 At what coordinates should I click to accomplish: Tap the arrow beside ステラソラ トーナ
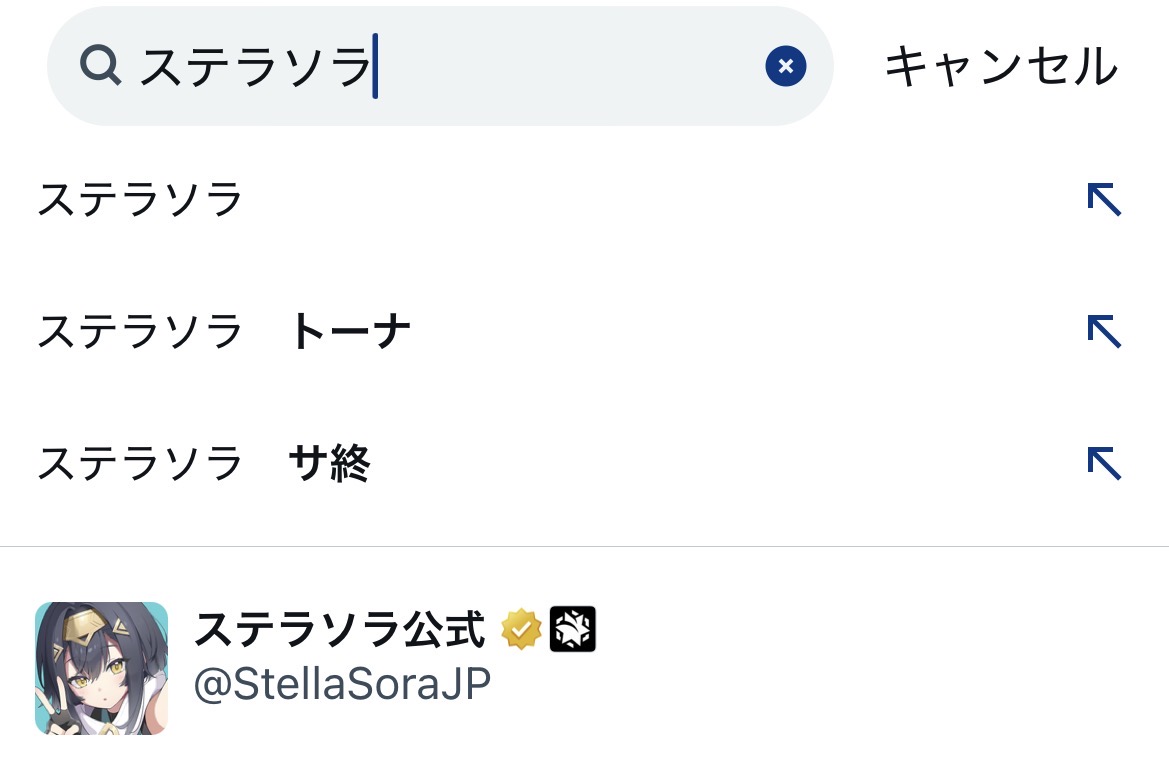point(1104,331)
